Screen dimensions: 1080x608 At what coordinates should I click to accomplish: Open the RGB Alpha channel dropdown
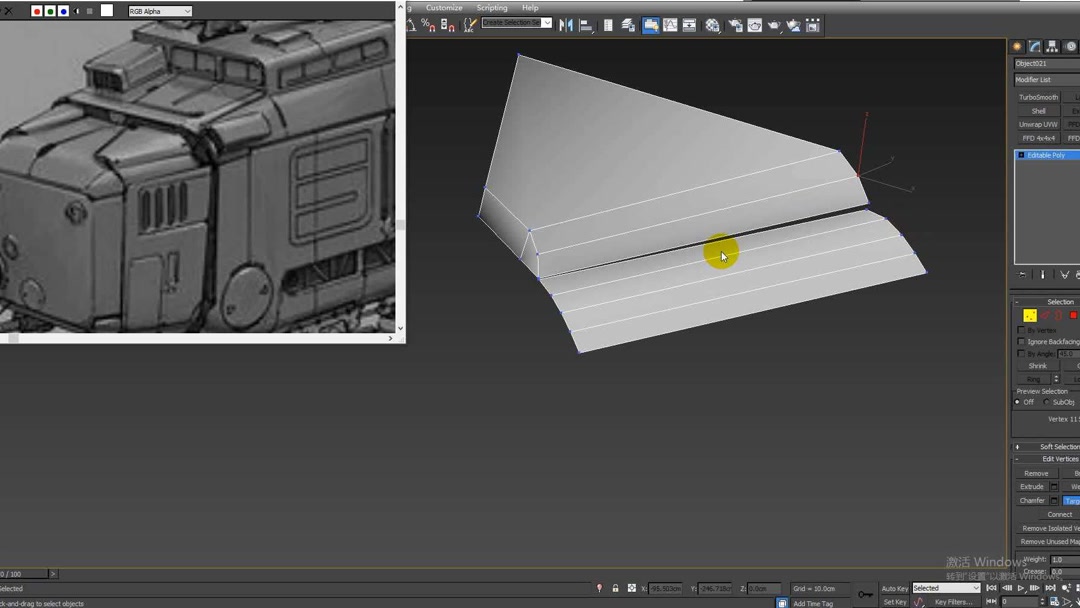(160, 11)
